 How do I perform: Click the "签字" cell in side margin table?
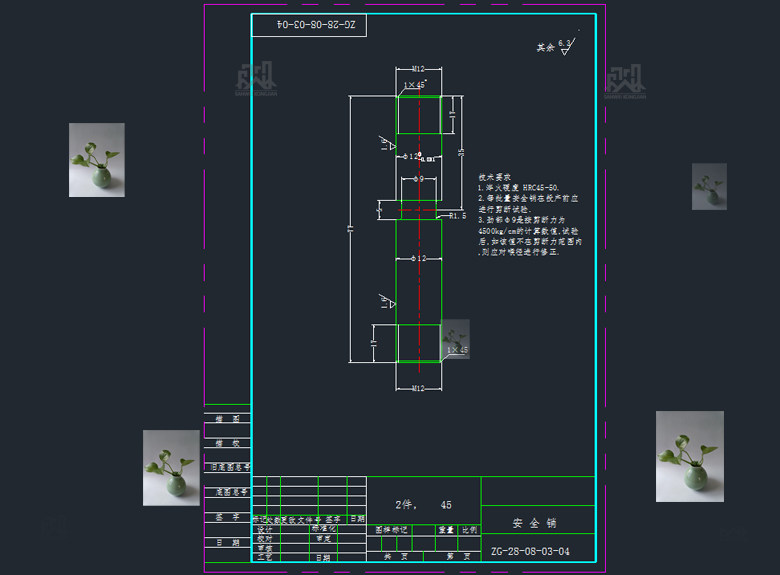(x=227, y=517)
